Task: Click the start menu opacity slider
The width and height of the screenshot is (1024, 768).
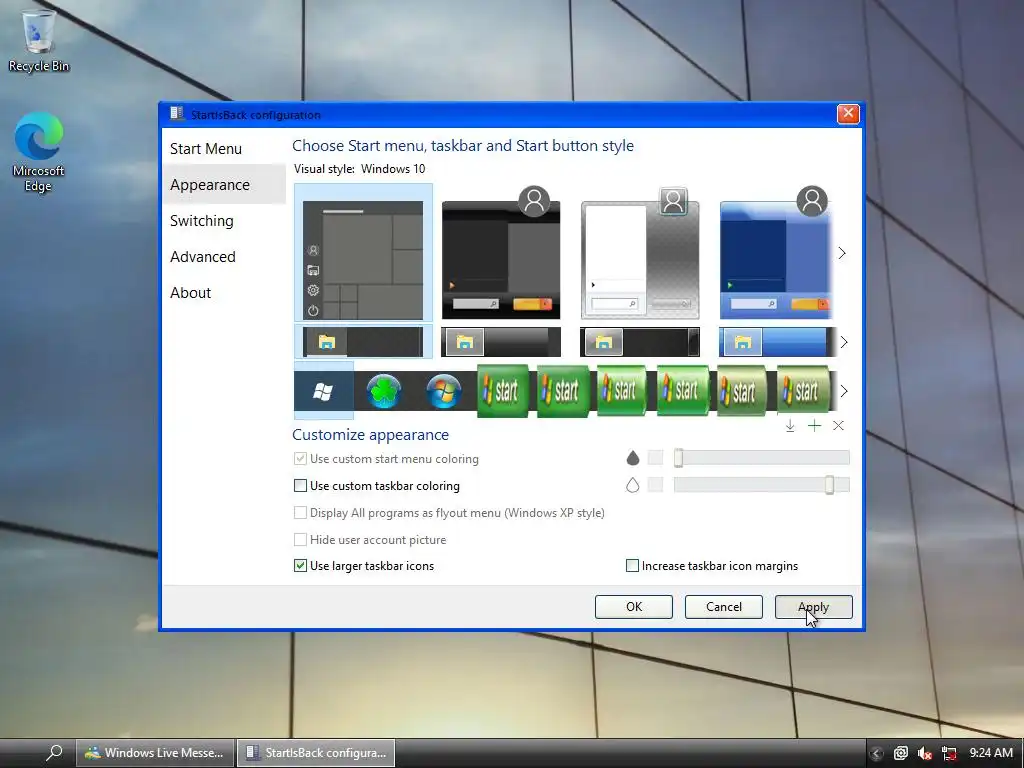Action: [x=761, y=458]
